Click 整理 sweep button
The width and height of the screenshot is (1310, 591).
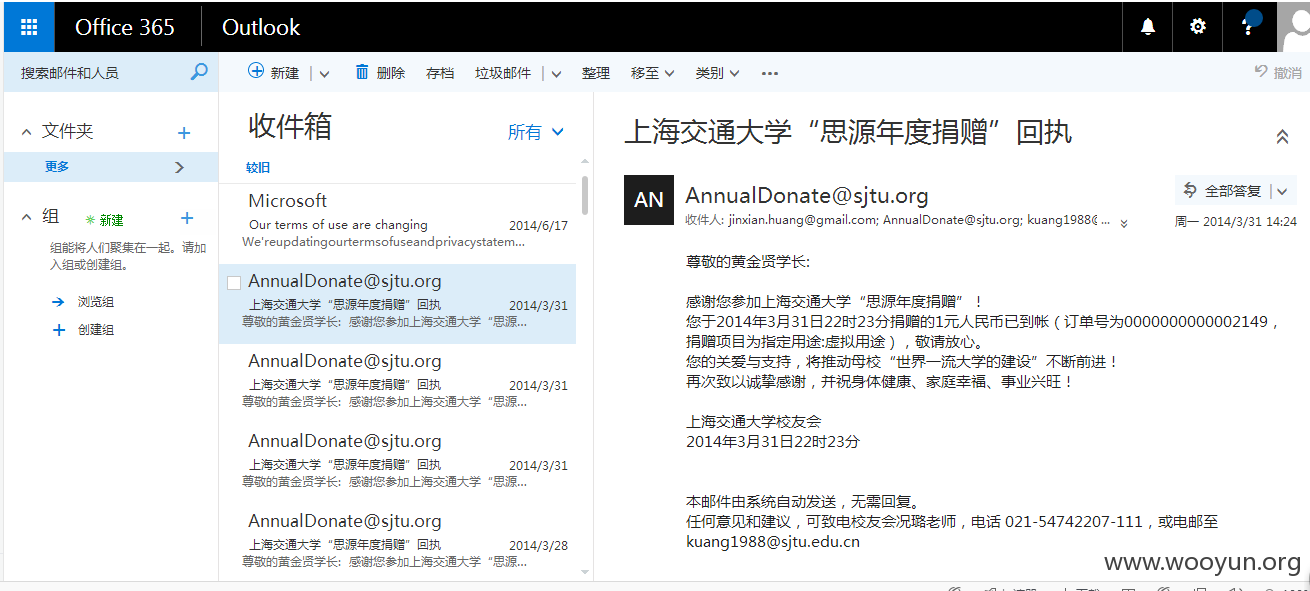pyautogui.click(x=596, y=73)
